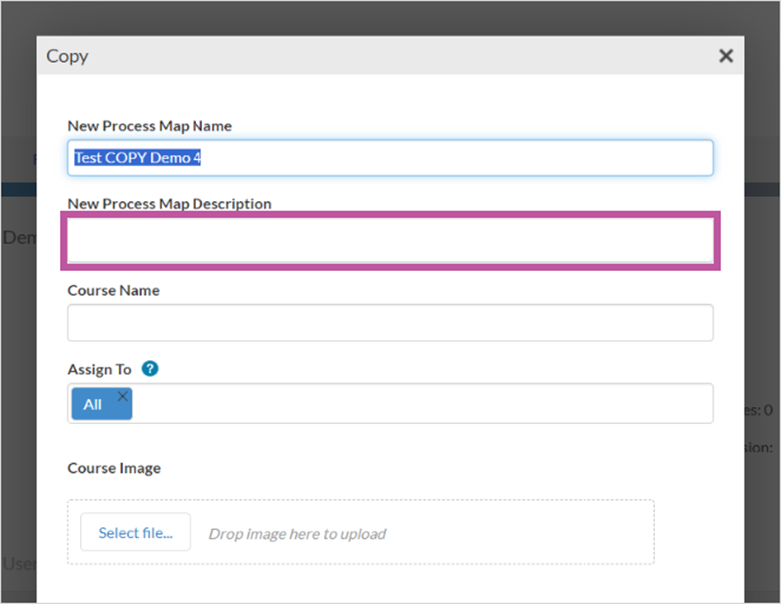Close the Copy dialog
781x604 pixels.
(x=726, y=56)
